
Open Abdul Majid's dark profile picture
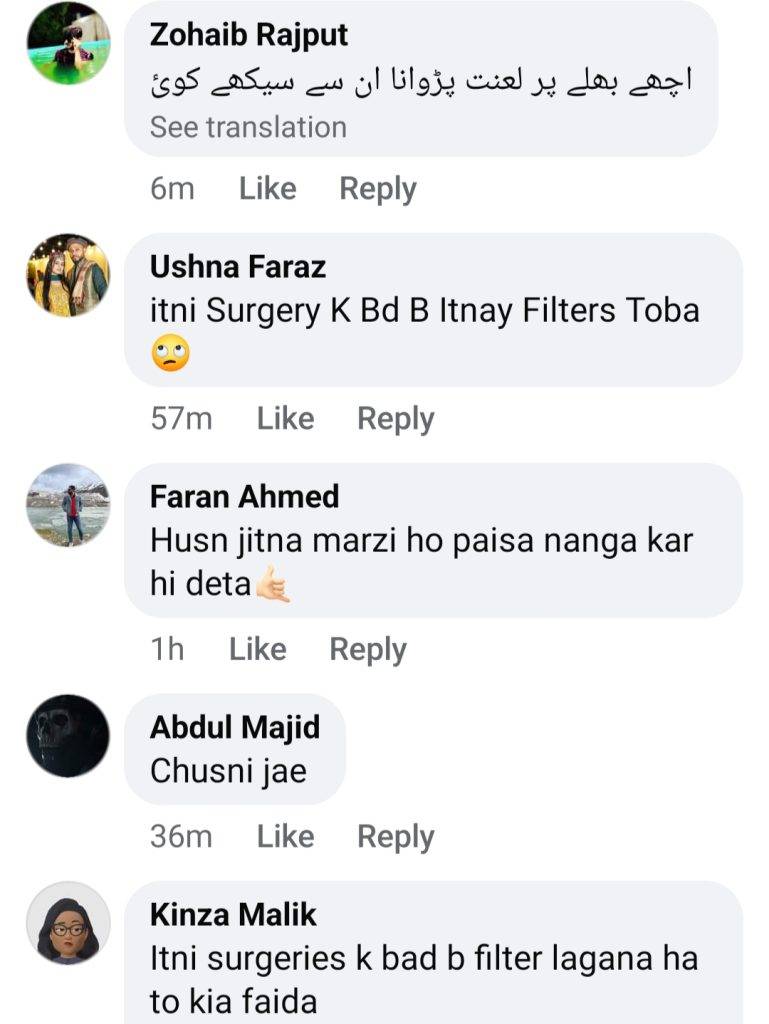pyautogui.click(x=68, y=735)
